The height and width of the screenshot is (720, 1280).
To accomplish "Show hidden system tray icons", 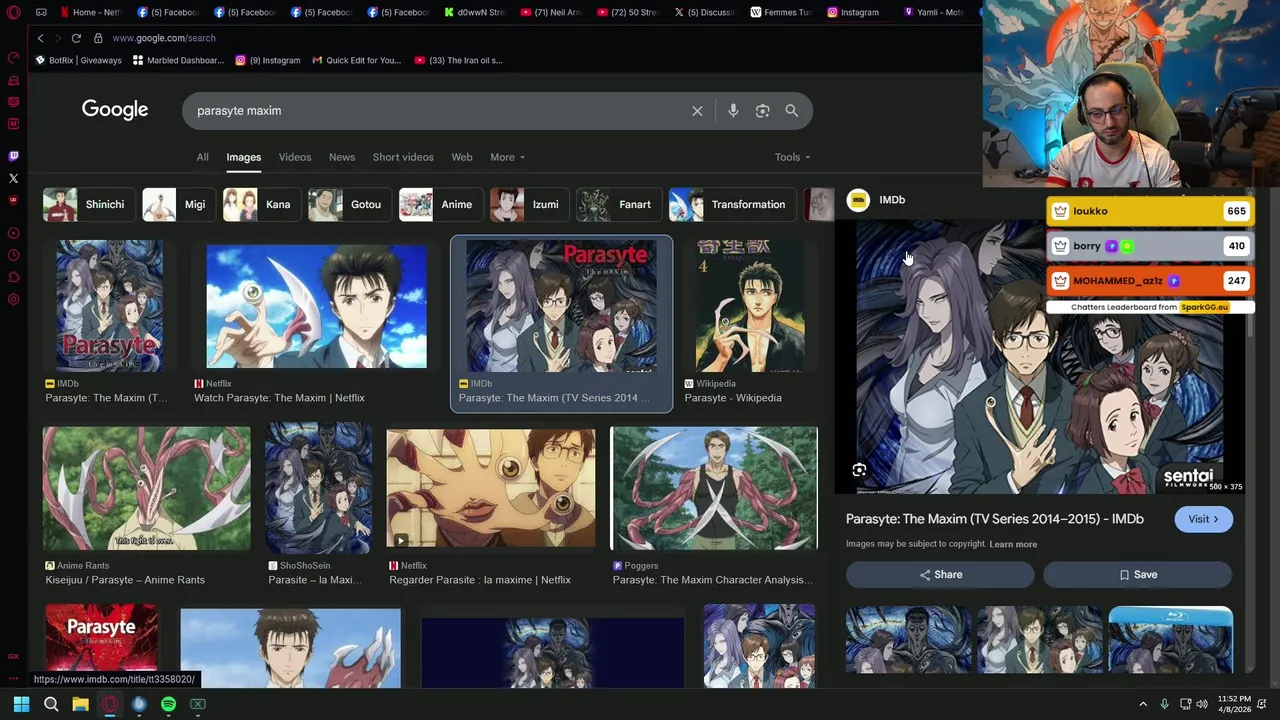I will [x=1143, y=704].
